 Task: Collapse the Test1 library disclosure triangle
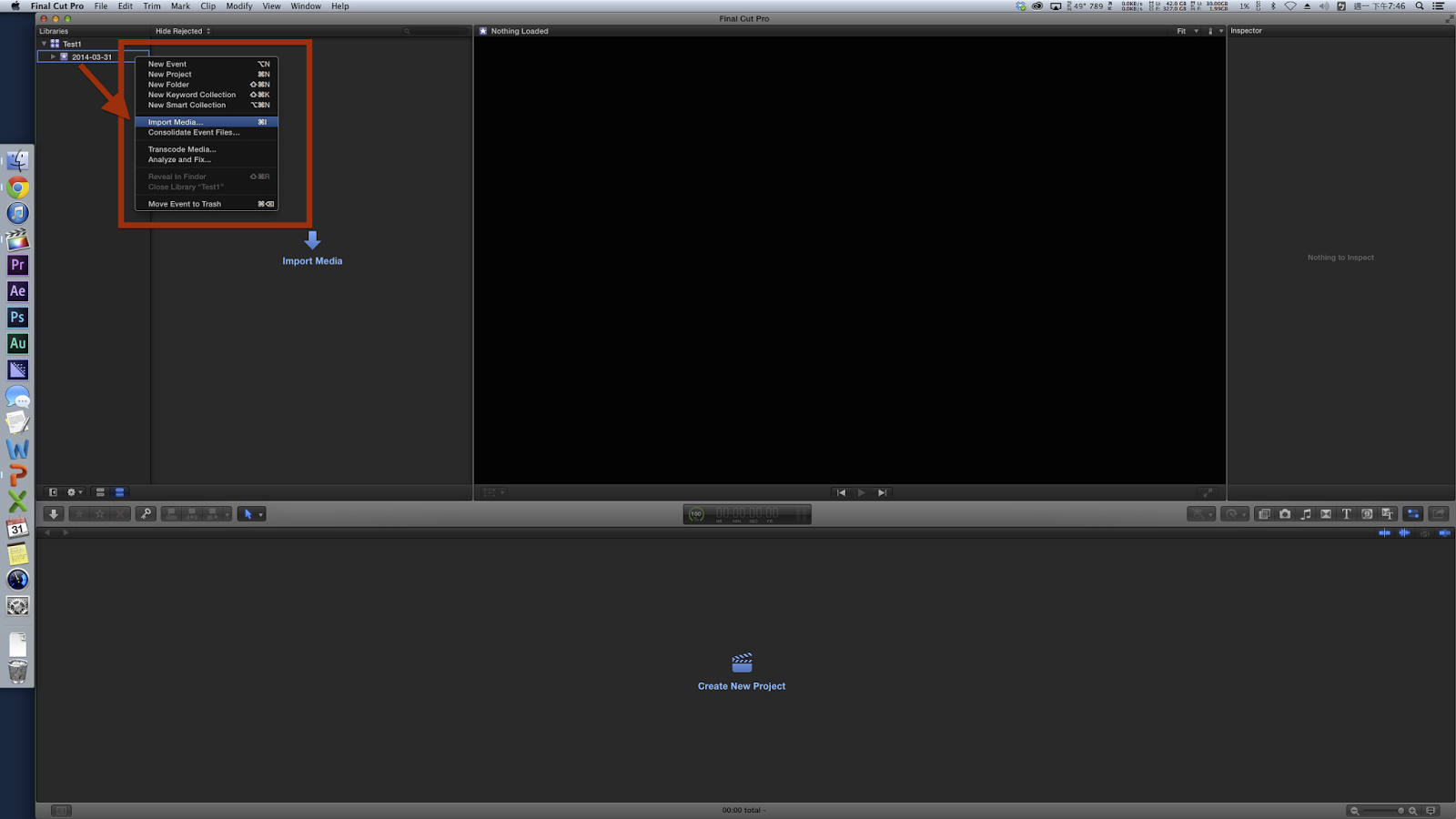click(44, 44)
